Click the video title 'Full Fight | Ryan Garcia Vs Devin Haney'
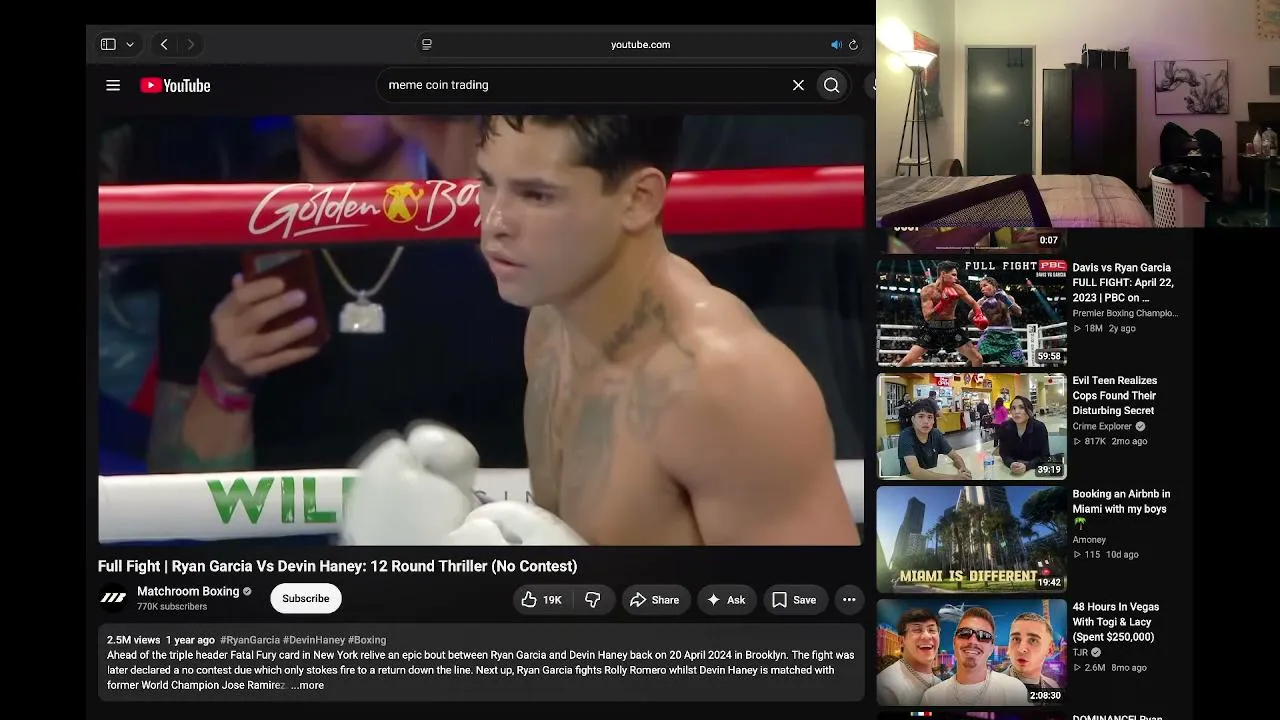The height and width of the screenshot is (720, 1280). [337, 566]
